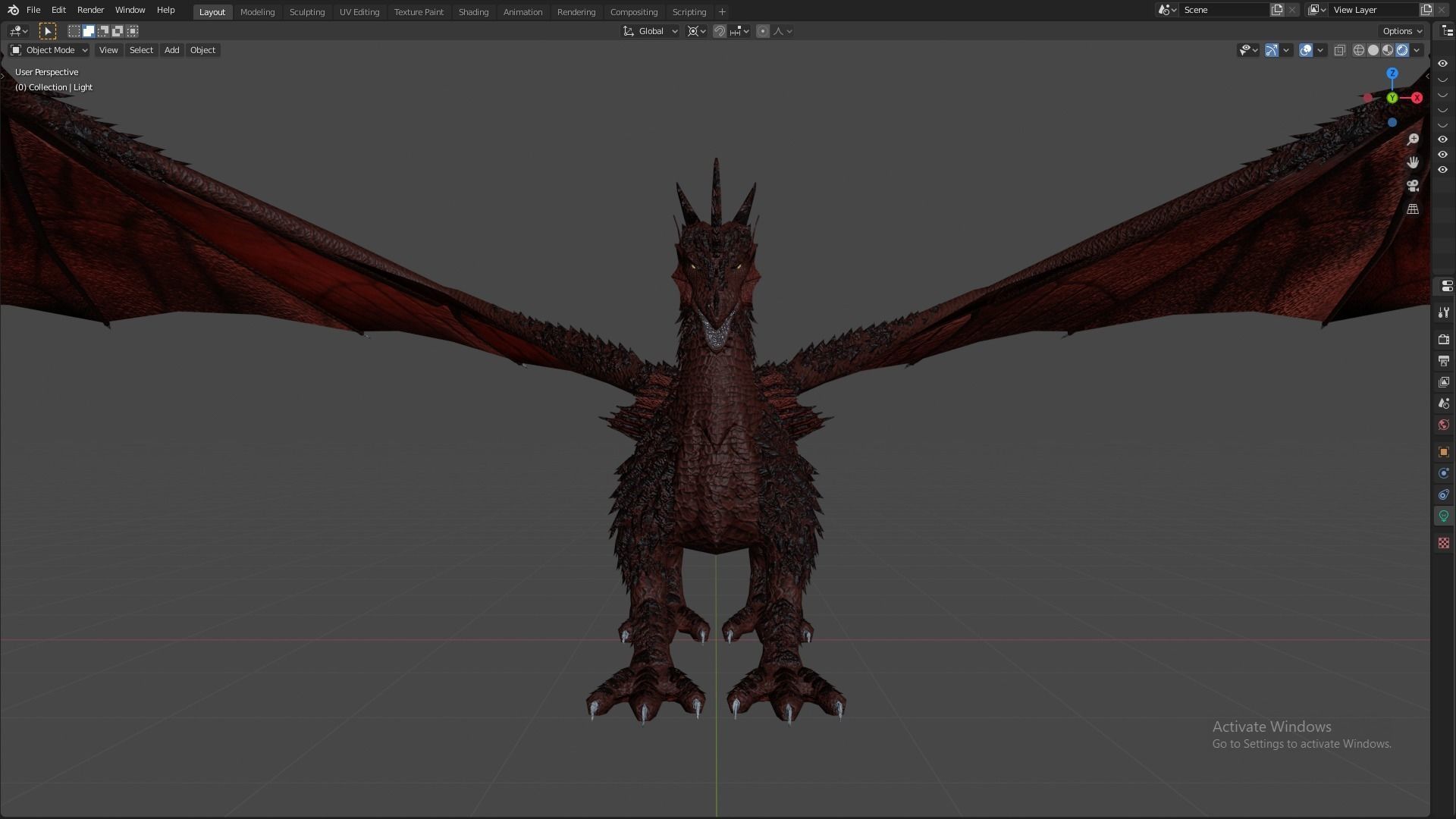Toggle the camera view icon
1456x819 pixels.
[x=1413, y=186]
